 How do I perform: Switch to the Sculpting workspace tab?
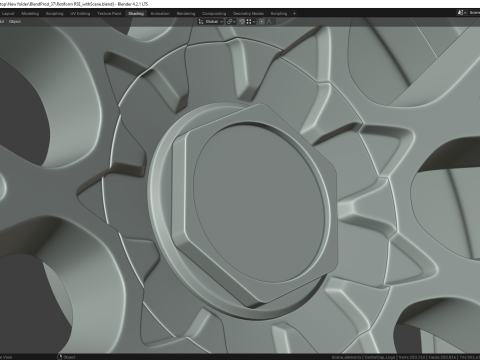[54, 14]
